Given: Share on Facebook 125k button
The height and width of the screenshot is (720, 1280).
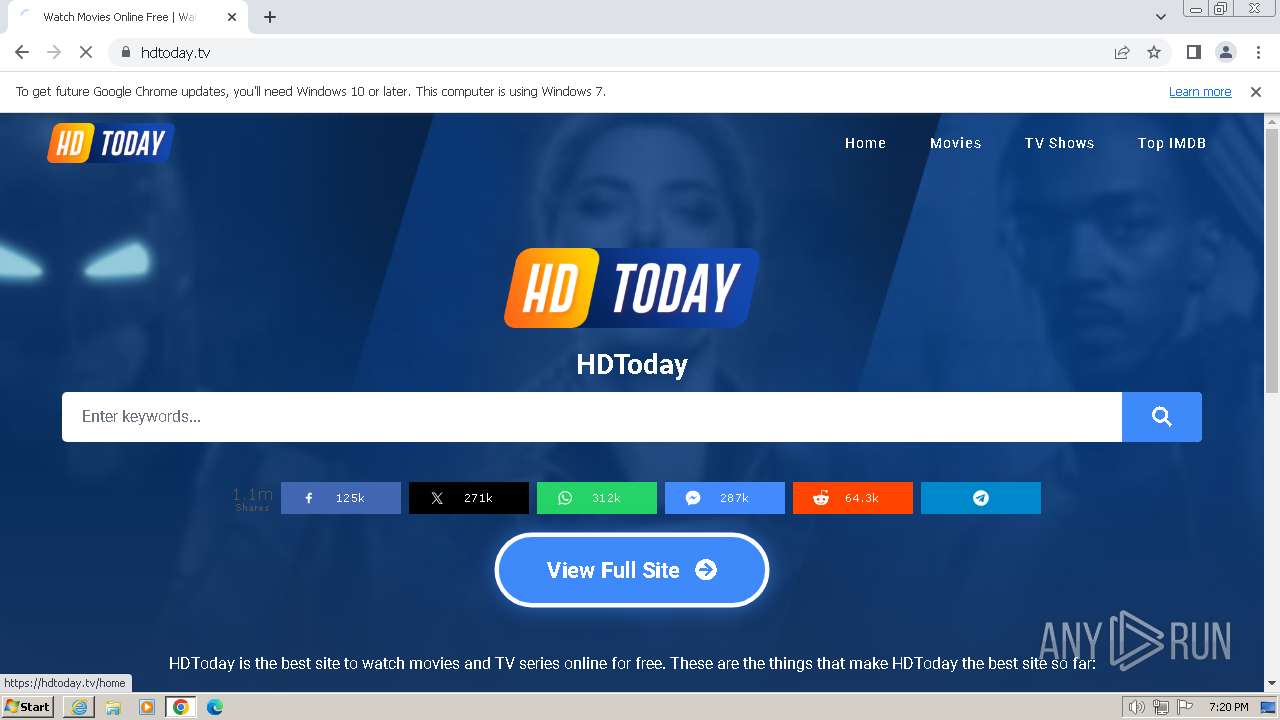Looking at the screenshot, I should point(341,498).
